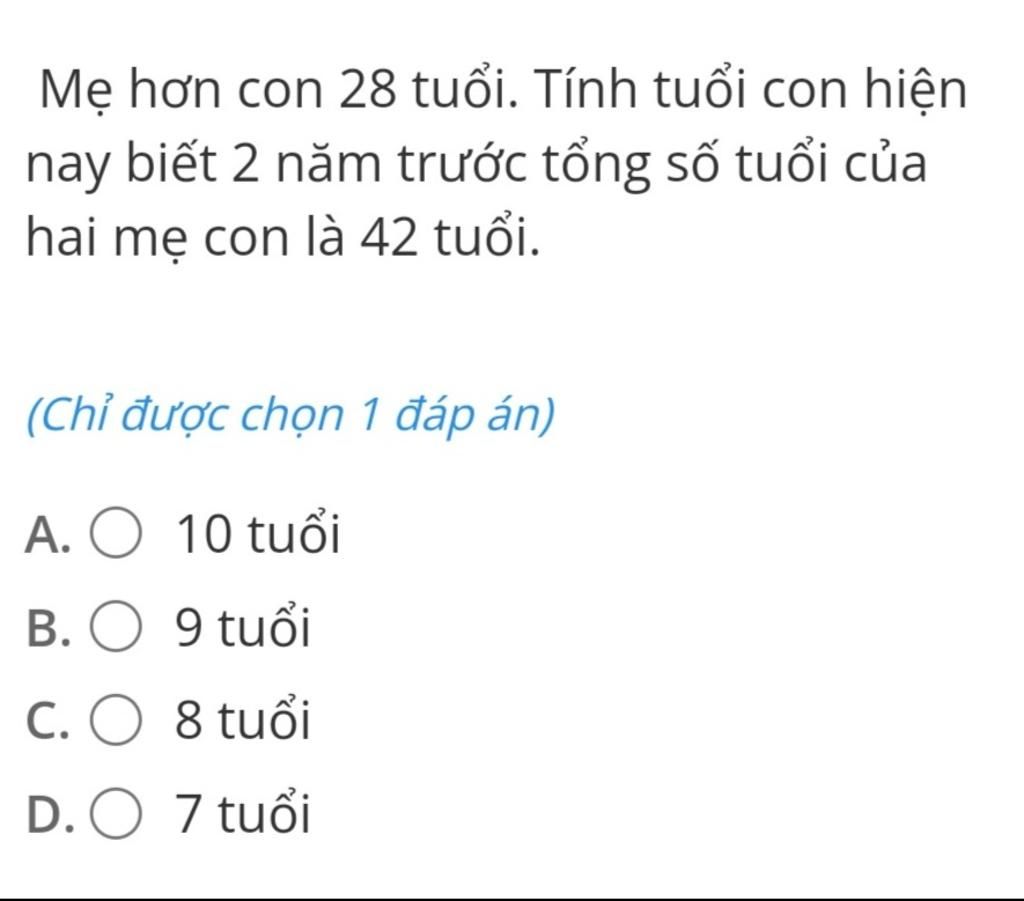The width and height of the screenshot is (1024, 901).
Task: Choose the '8 tuổi' answer label
Action: (x=241, y=720)
